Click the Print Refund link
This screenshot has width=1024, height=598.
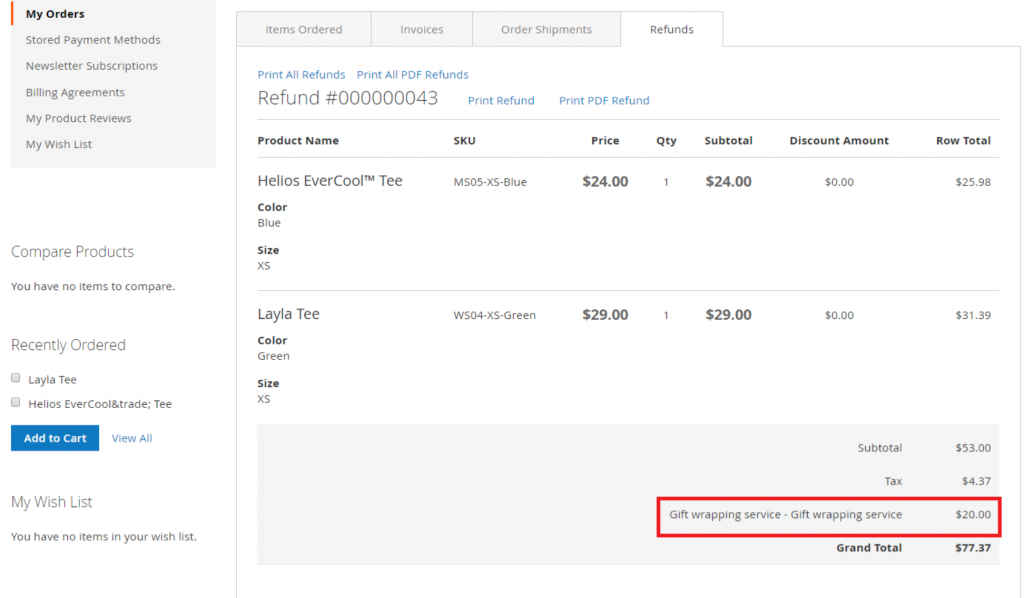[x=501, y=101]
